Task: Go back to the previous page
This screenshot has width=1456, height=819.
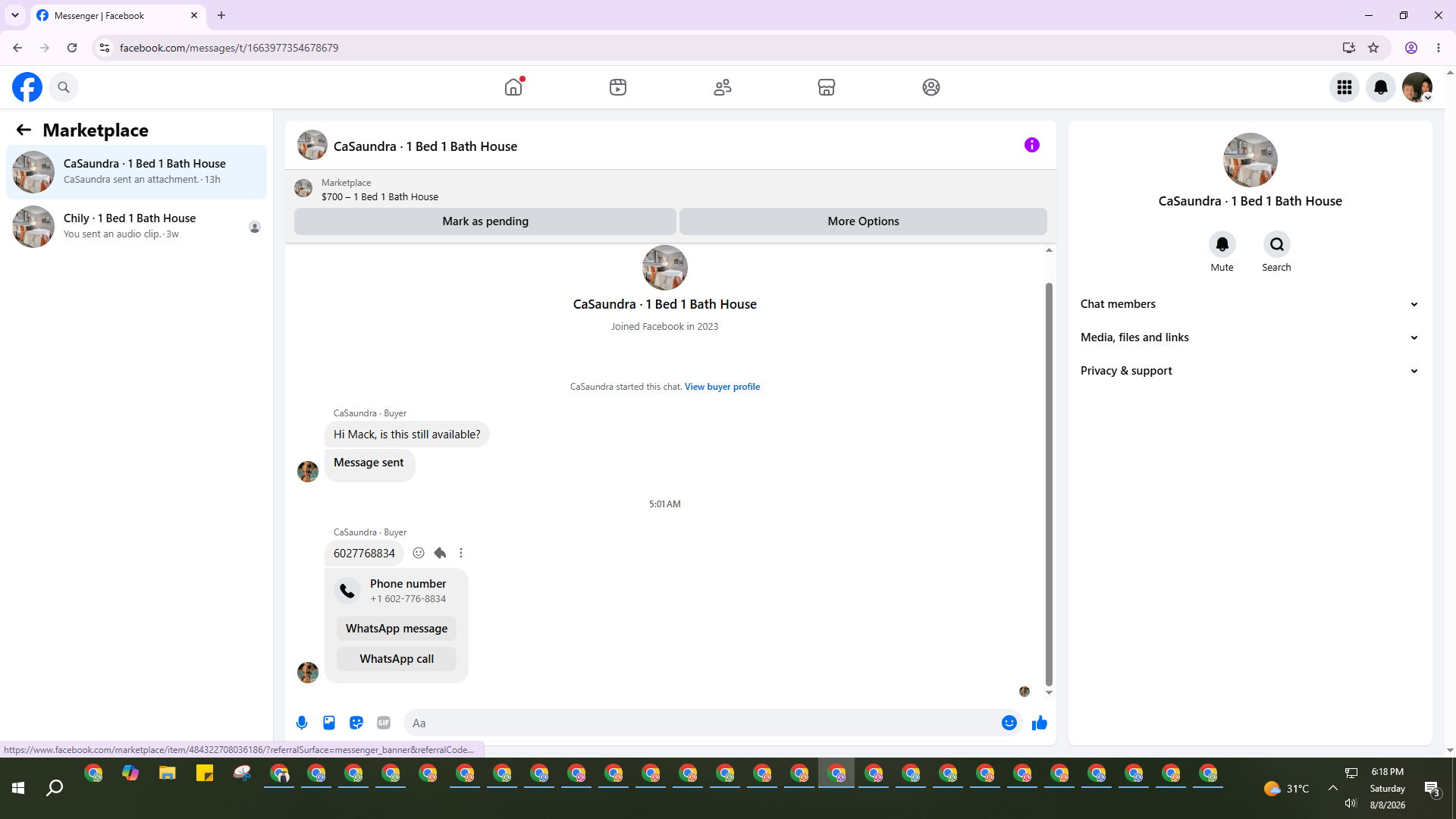Action: (17, 48)
